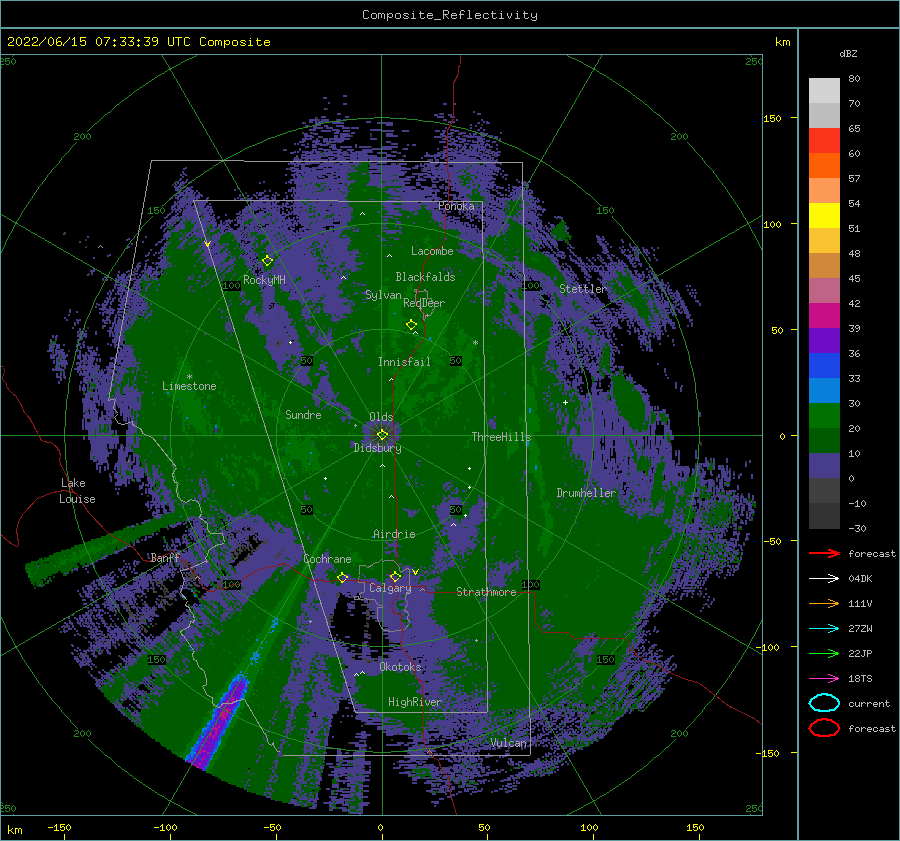Screen dimensions: 900x841
Task: Click the Banff label
Action: click(165, 558)
